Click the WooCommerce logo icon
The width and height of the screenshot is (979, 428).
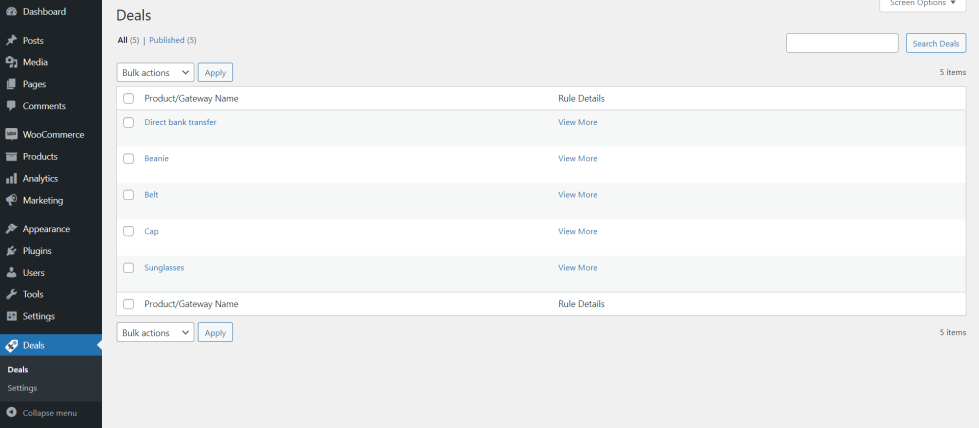[11, 135]
